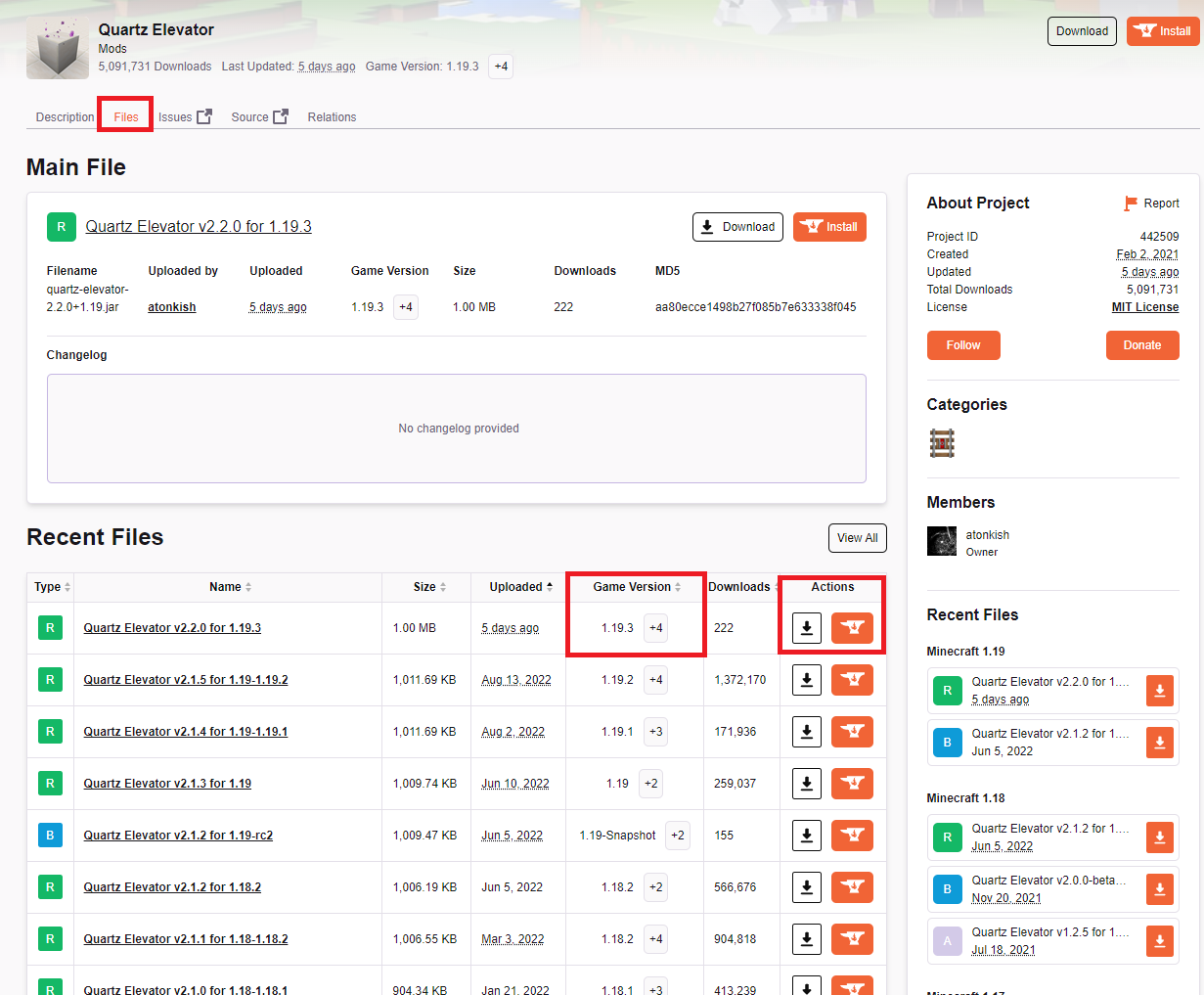Sidebar download icon for v2.1.2 under Minecraft 1.18
This screenshot has width=1204, height=995.
point(1159,837)
